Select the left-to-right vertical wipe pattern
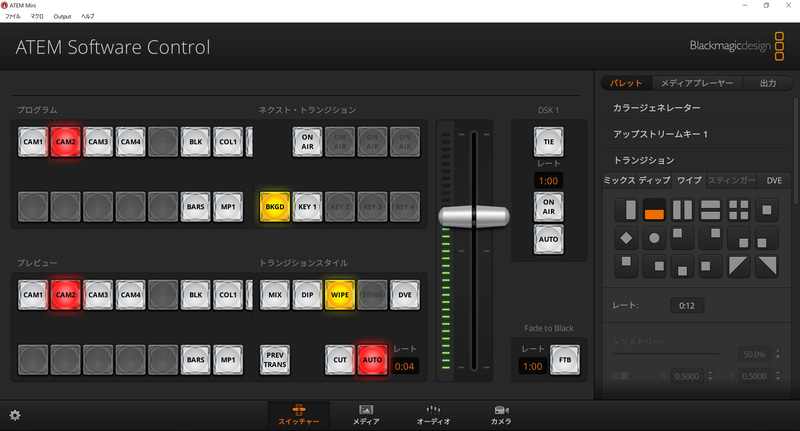 click(x=626, y=210)
